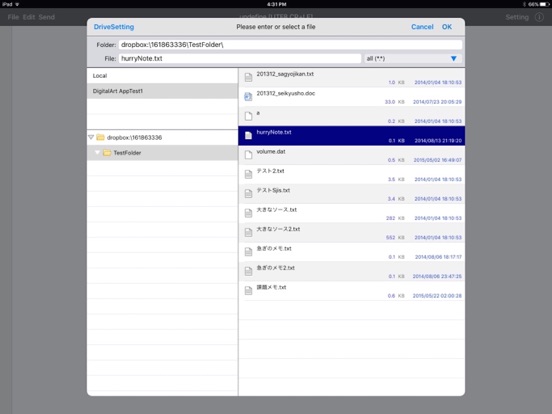This screenshot has height=414, width=552.
Task: Click the TestFolder folder icon
Action: tap(107, 153)
